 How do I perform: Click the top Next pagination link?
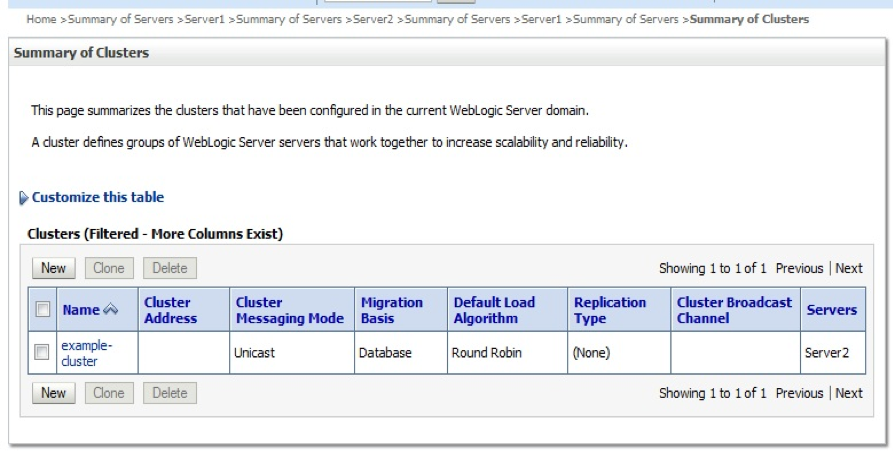tap(849, 268)
